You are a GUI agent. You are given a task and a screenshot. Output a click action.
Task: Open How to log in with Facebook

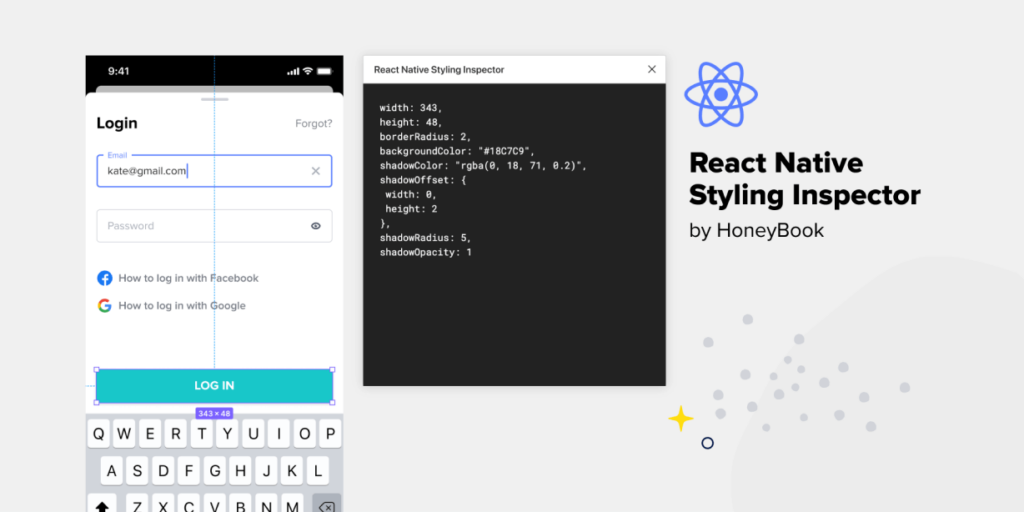188,278
